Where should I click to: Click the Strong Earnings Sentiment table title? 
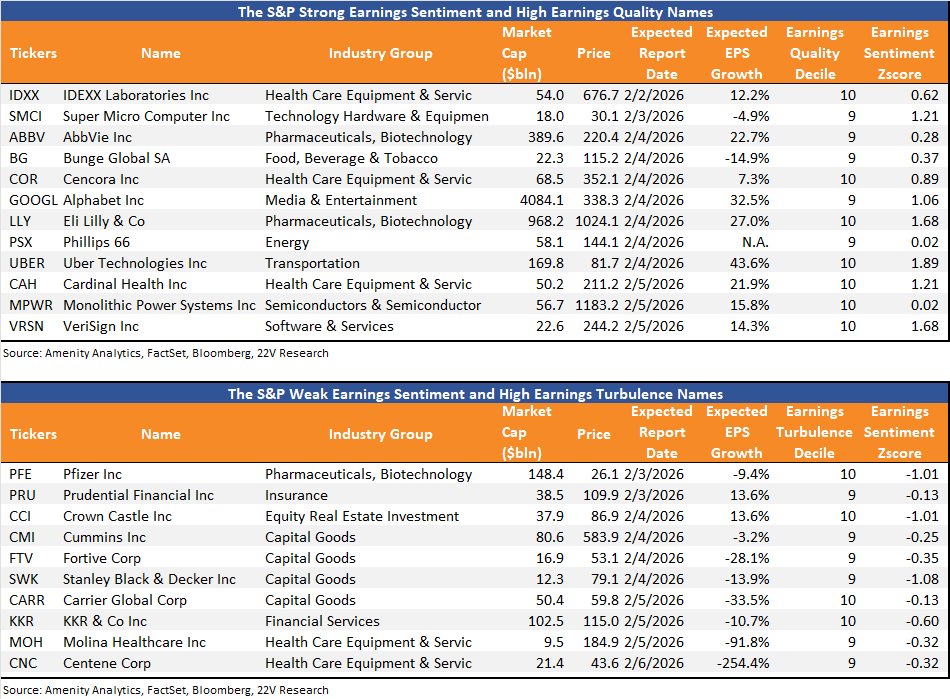(x=475, y=12)
